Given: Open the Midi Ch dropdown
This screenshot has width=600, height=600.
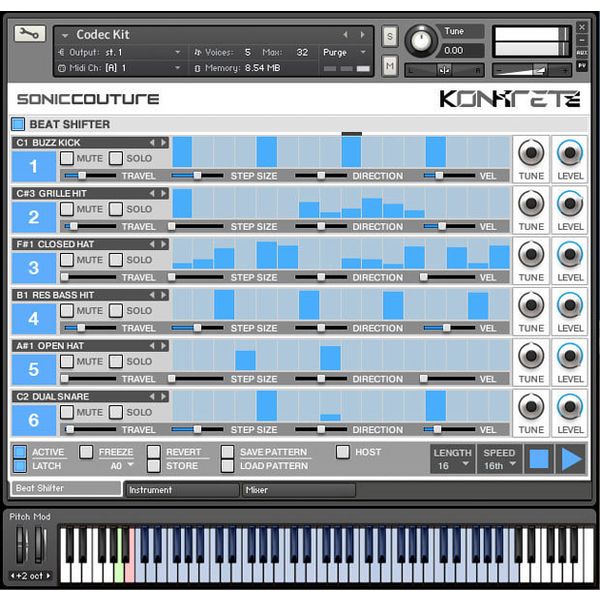Looking at the screenshot, I should (178, 68).
